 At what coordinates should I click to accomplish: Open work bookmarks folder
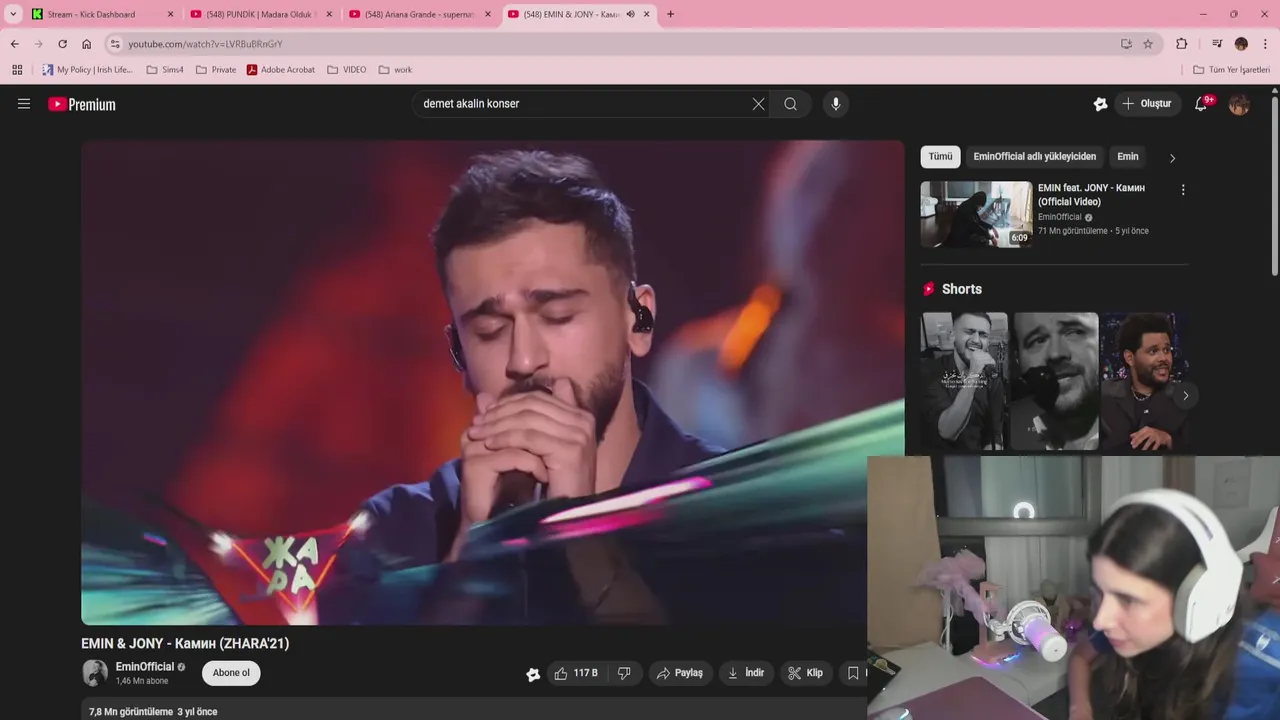pyautogui.click(x=395, y=70)
